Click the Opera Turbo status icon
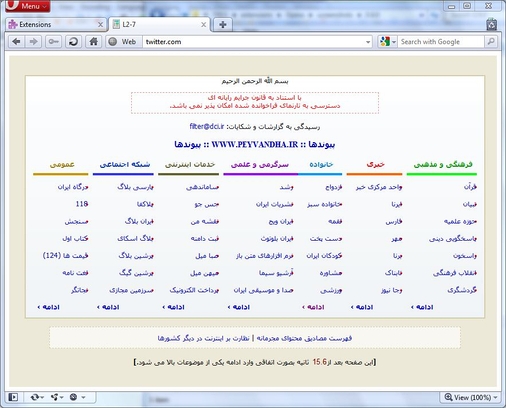The width and height of the screenshot is (506, 408). tap(73, 397)
